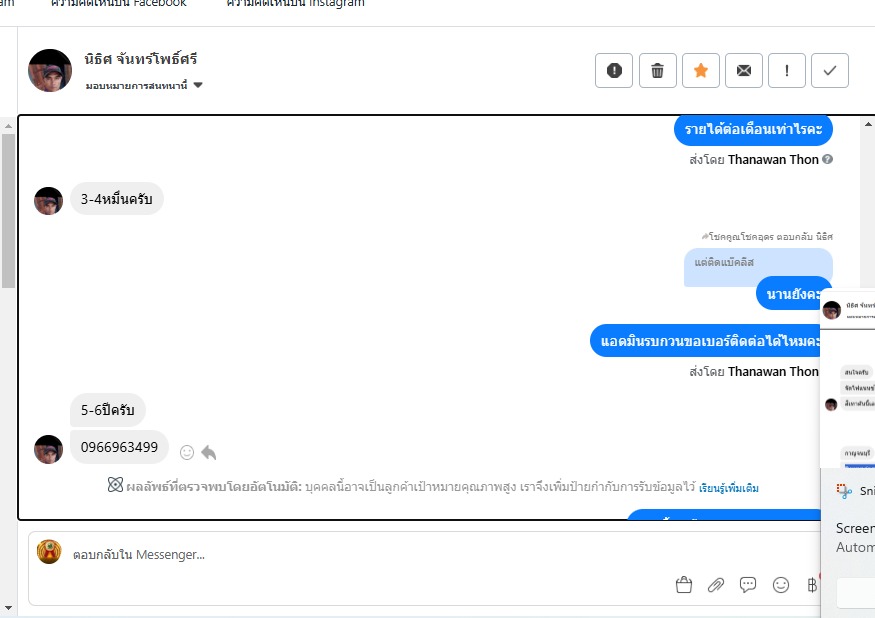Viewport: 875px width, 618px height.
Task: Open the help question mark beside Thanawan Thon
Action: point(828,159)
